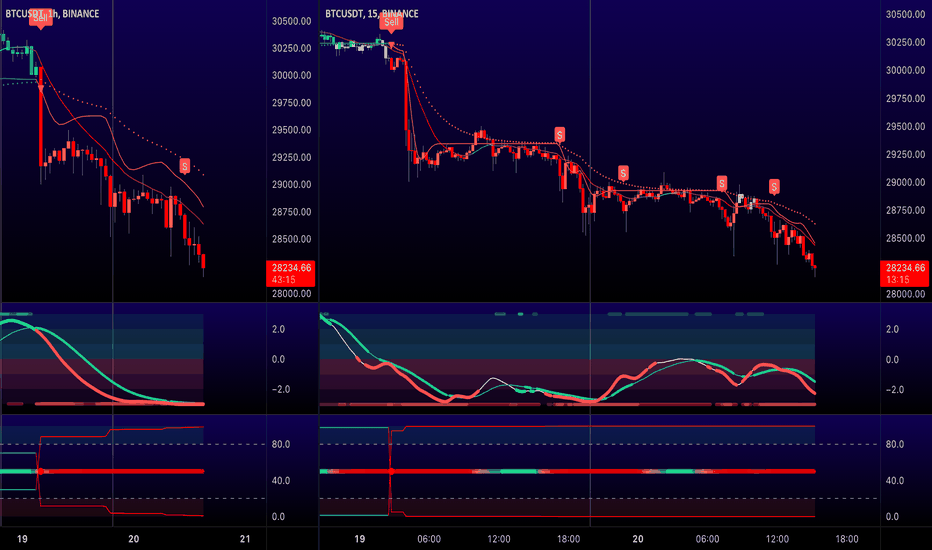Click date 20 on the 15-minute time axis
Screen dimensions: 932x550
tap(638, 539)
